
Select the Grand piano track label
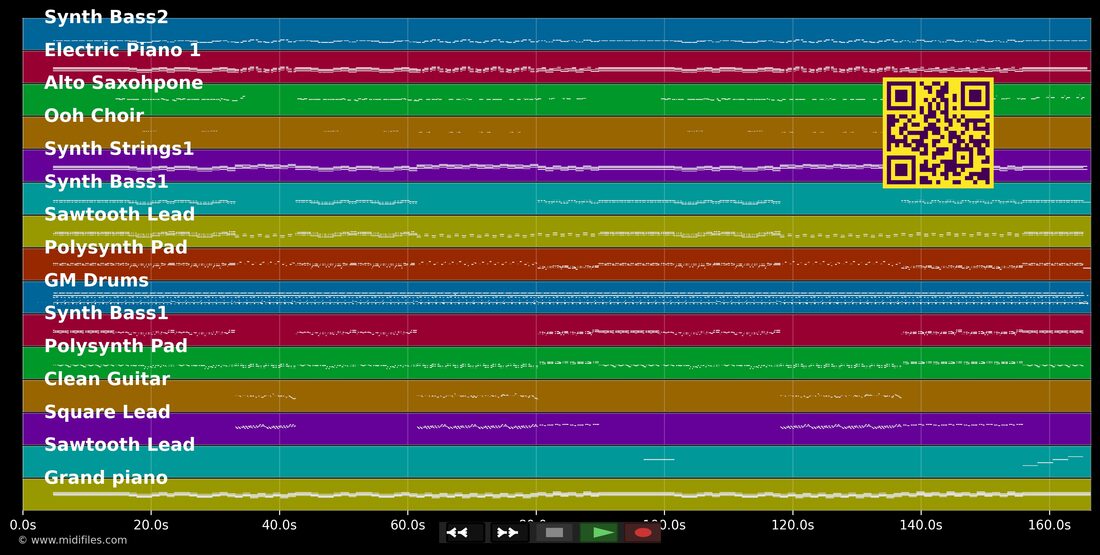tap(106, 478)
